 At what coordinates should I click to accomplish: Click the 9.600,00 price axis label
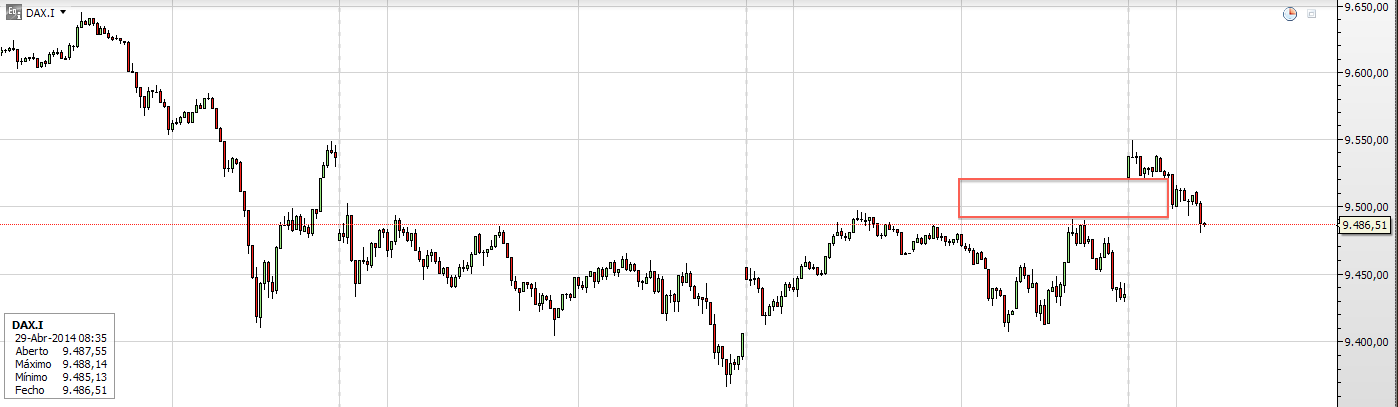[x=1366, y=73]
